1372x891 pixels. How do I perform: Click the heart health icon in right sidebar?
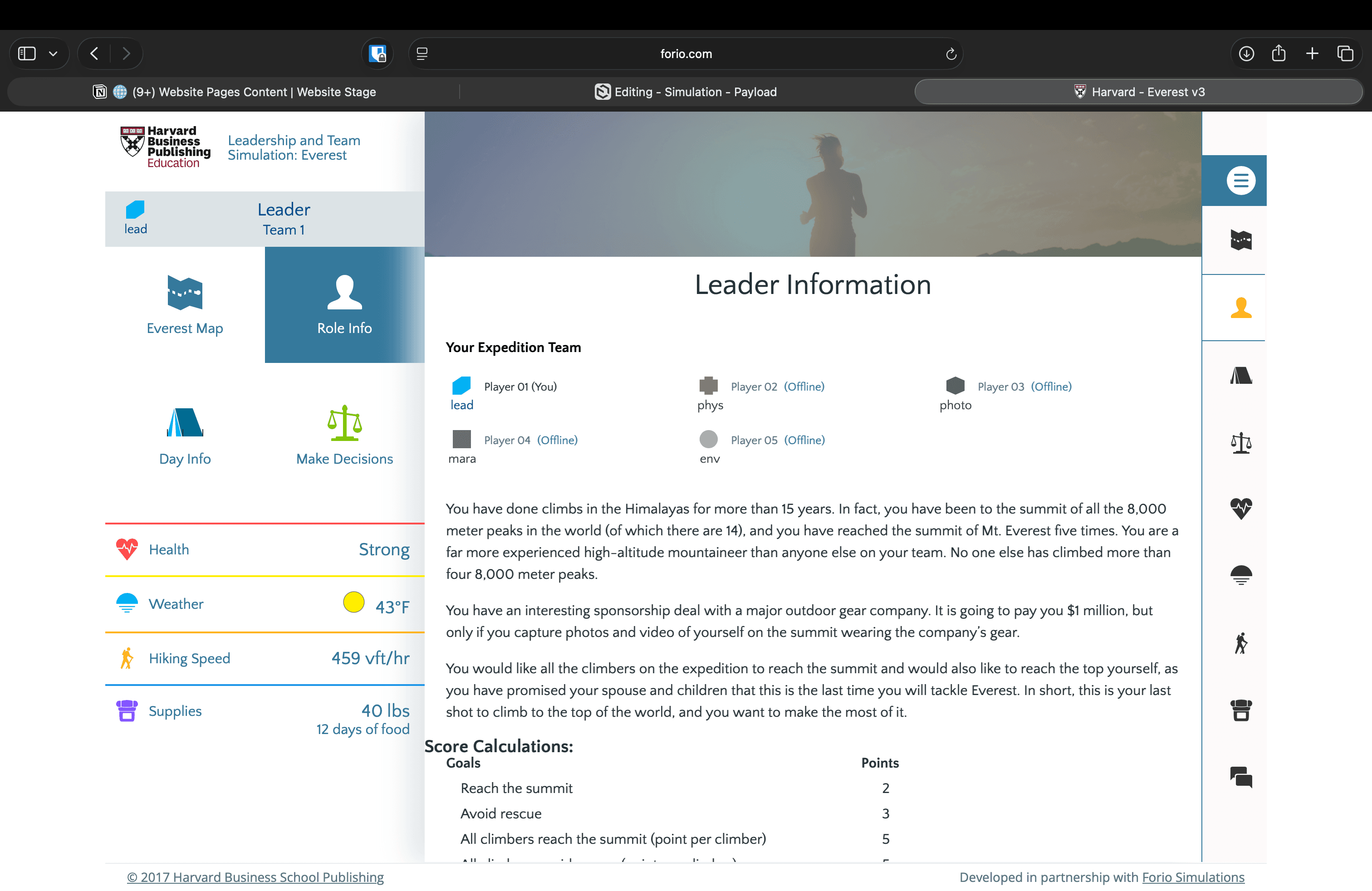tap(1240, 508)
